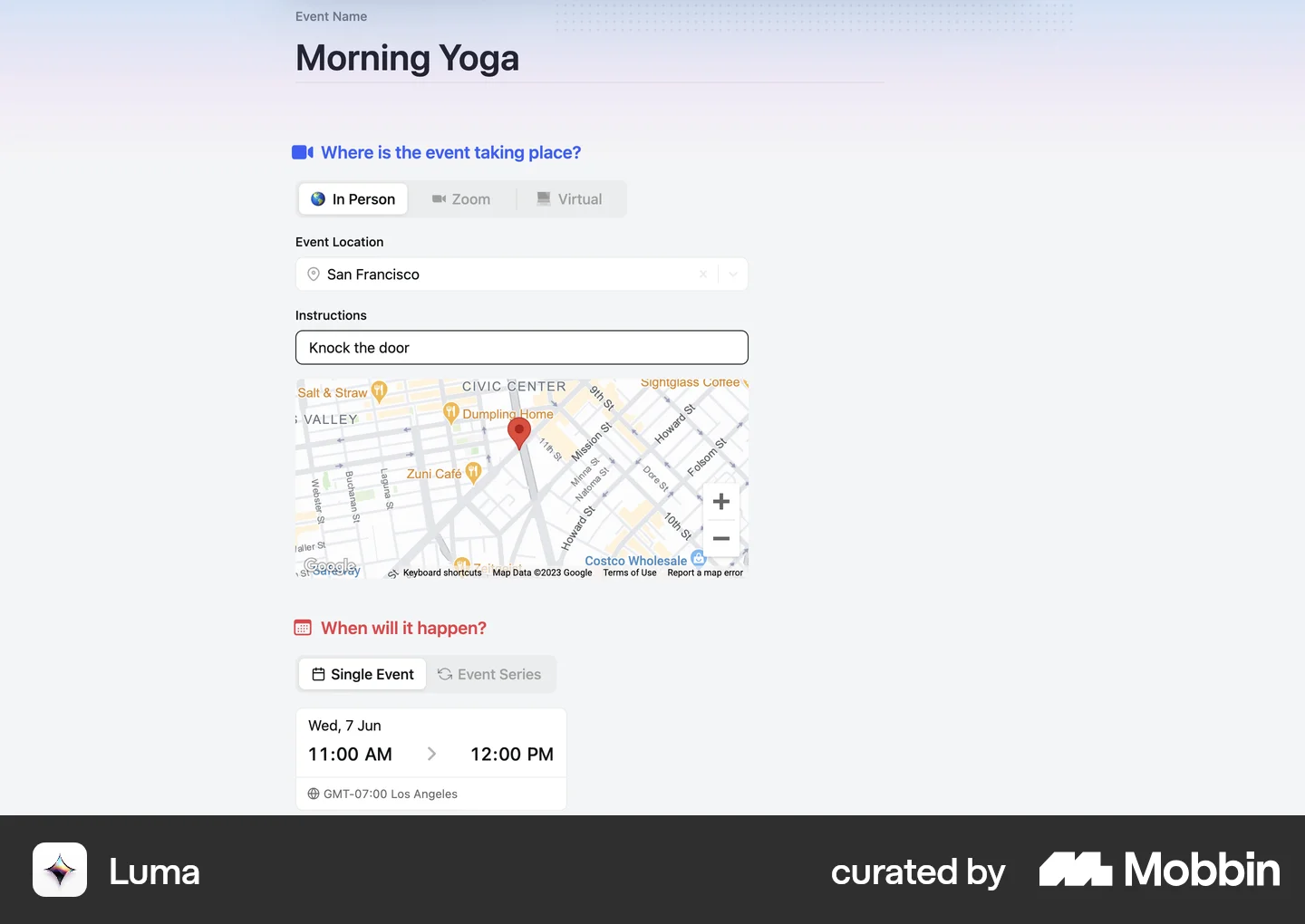The height and width of the screenshot is (924, 1305).
Task: Edit the Morning Yoga event name
Action: (x=589, y=58)
